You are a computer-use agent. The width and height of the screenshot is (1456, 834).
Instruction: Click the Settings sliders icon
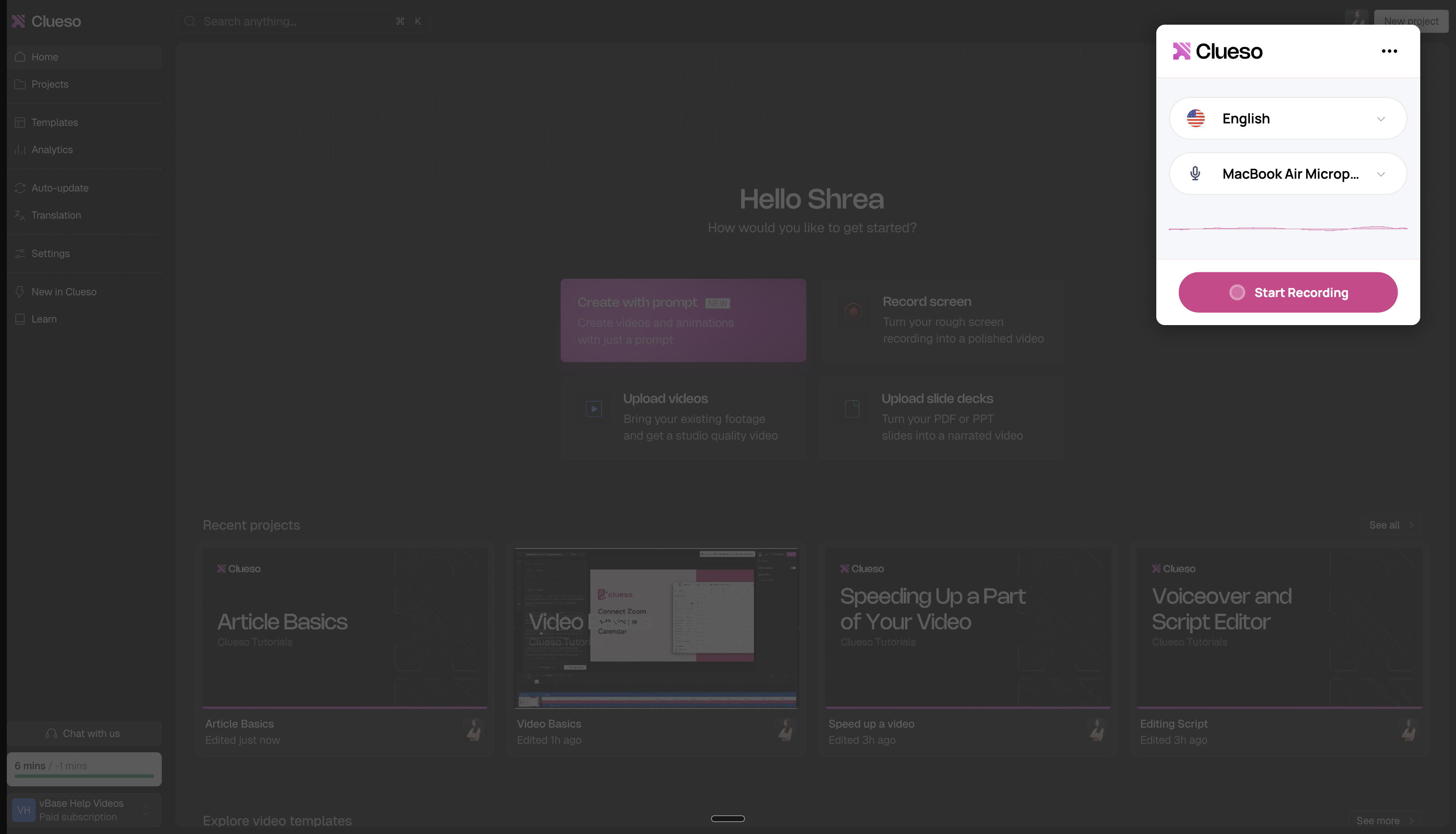point(20,254)
